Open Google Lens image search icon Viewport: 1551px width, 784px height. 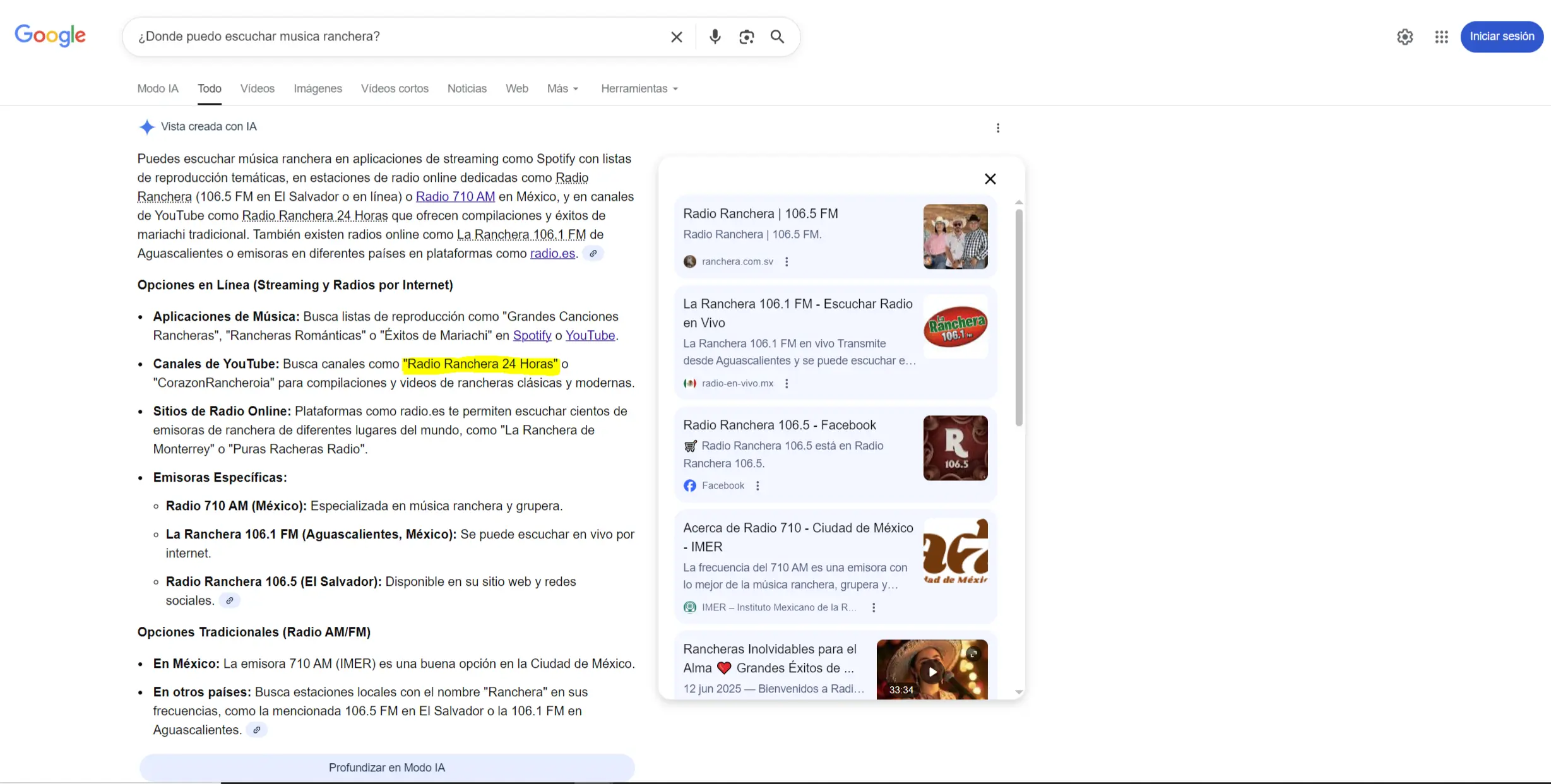point(746,37)
